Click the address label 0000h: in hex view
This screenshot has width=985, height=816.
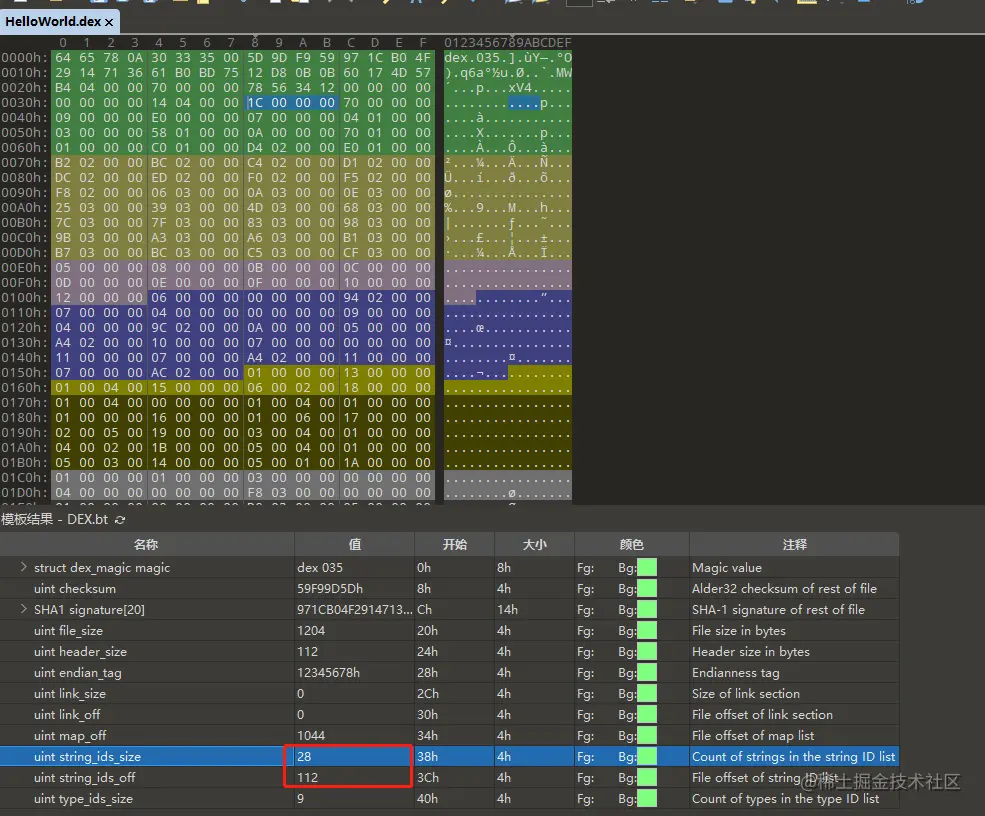coord(24,58)
